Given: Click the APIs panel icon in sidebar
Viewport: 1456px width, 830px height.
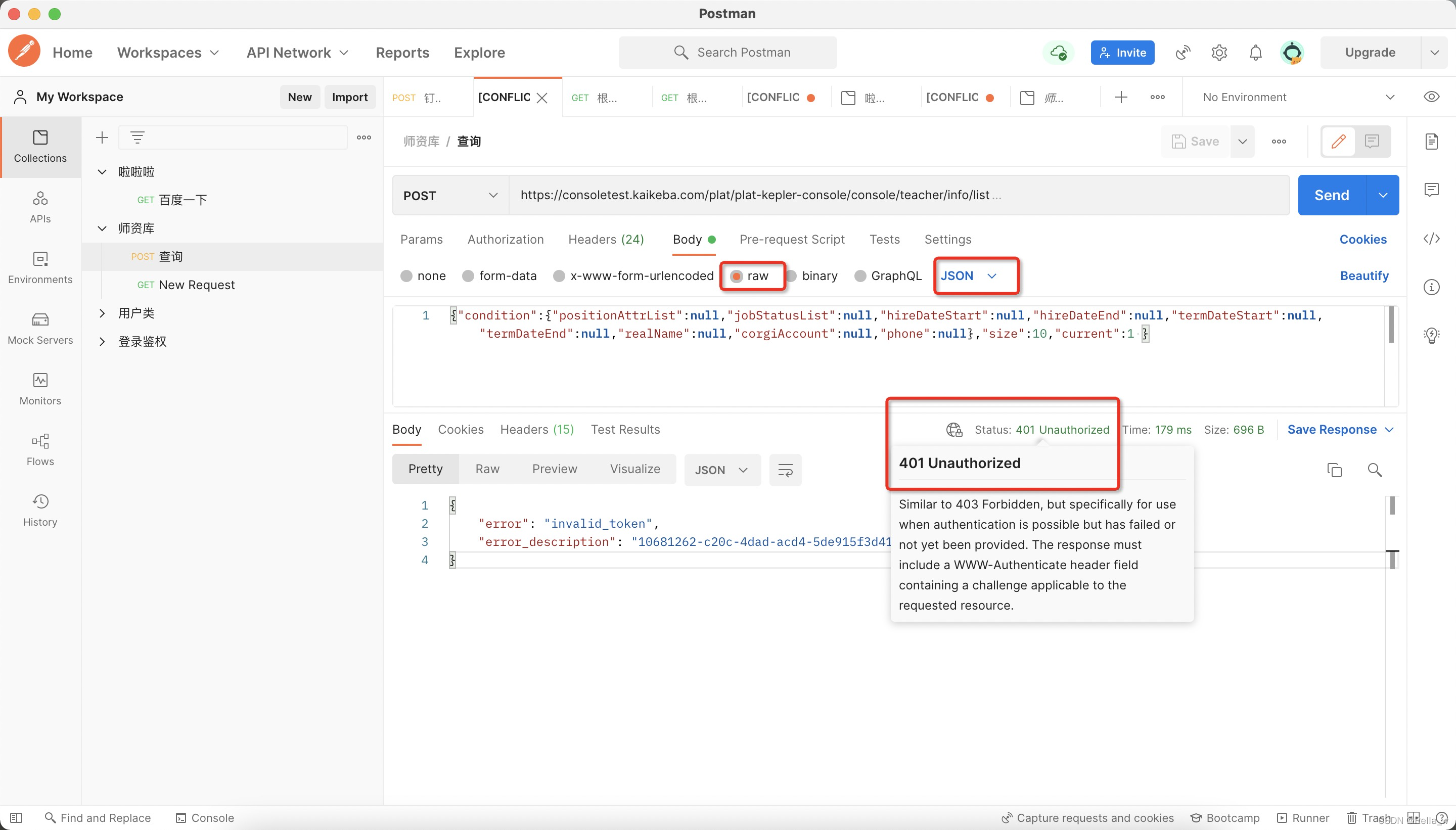Looking at the screenshot, I should (x=40, y=206).
